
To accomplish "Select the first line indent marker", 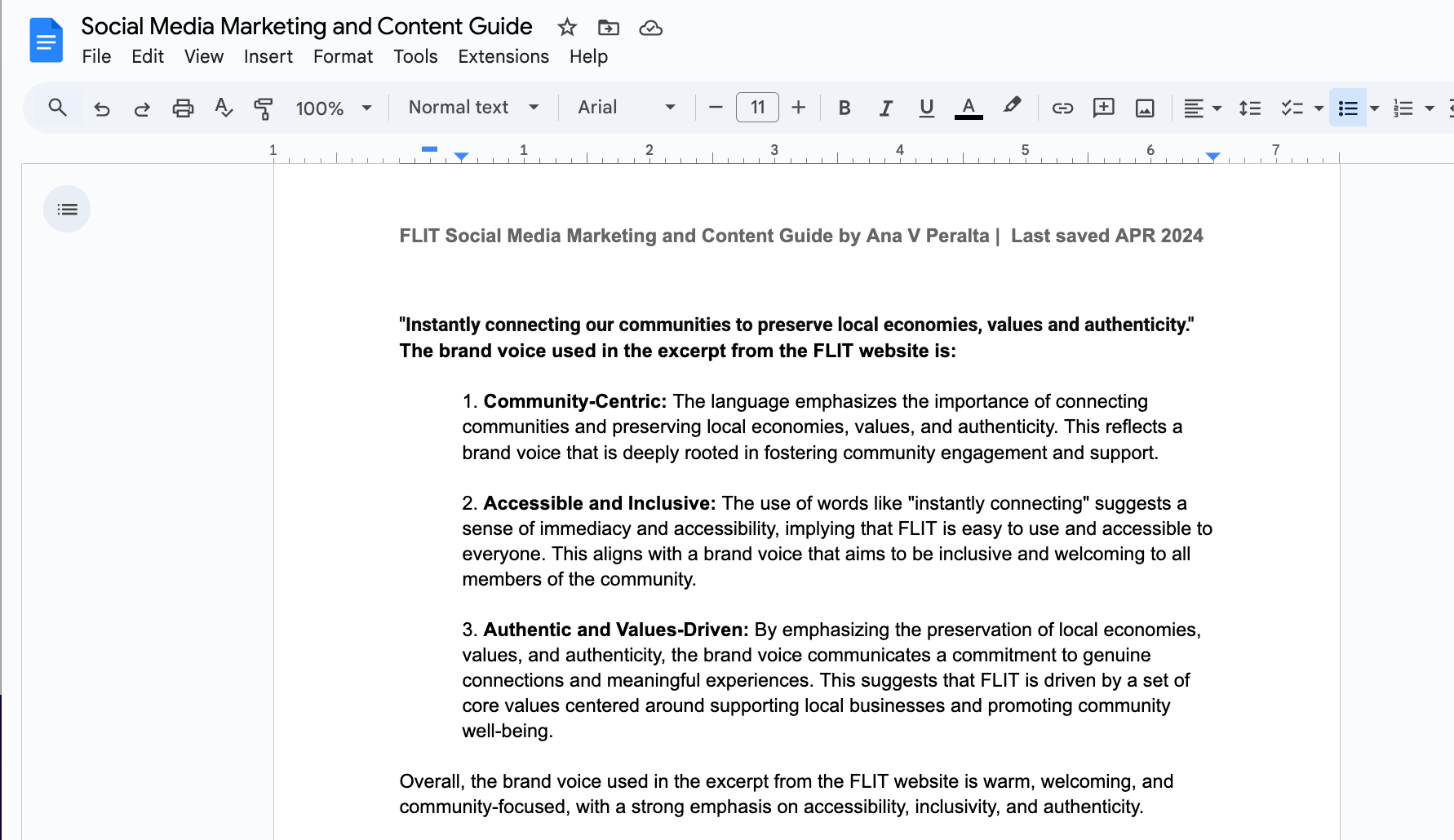I will [430, 148].
